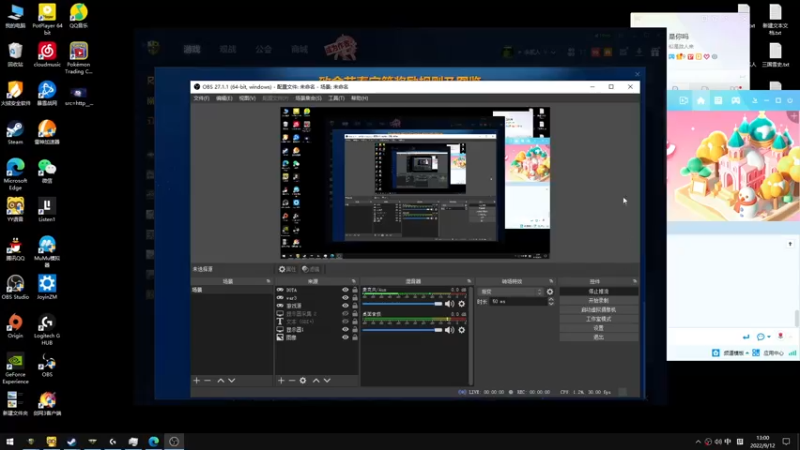Move source down in Sources panel
Image resolution: width=800 pixels, height=450 pixels.
pos(327,381)
